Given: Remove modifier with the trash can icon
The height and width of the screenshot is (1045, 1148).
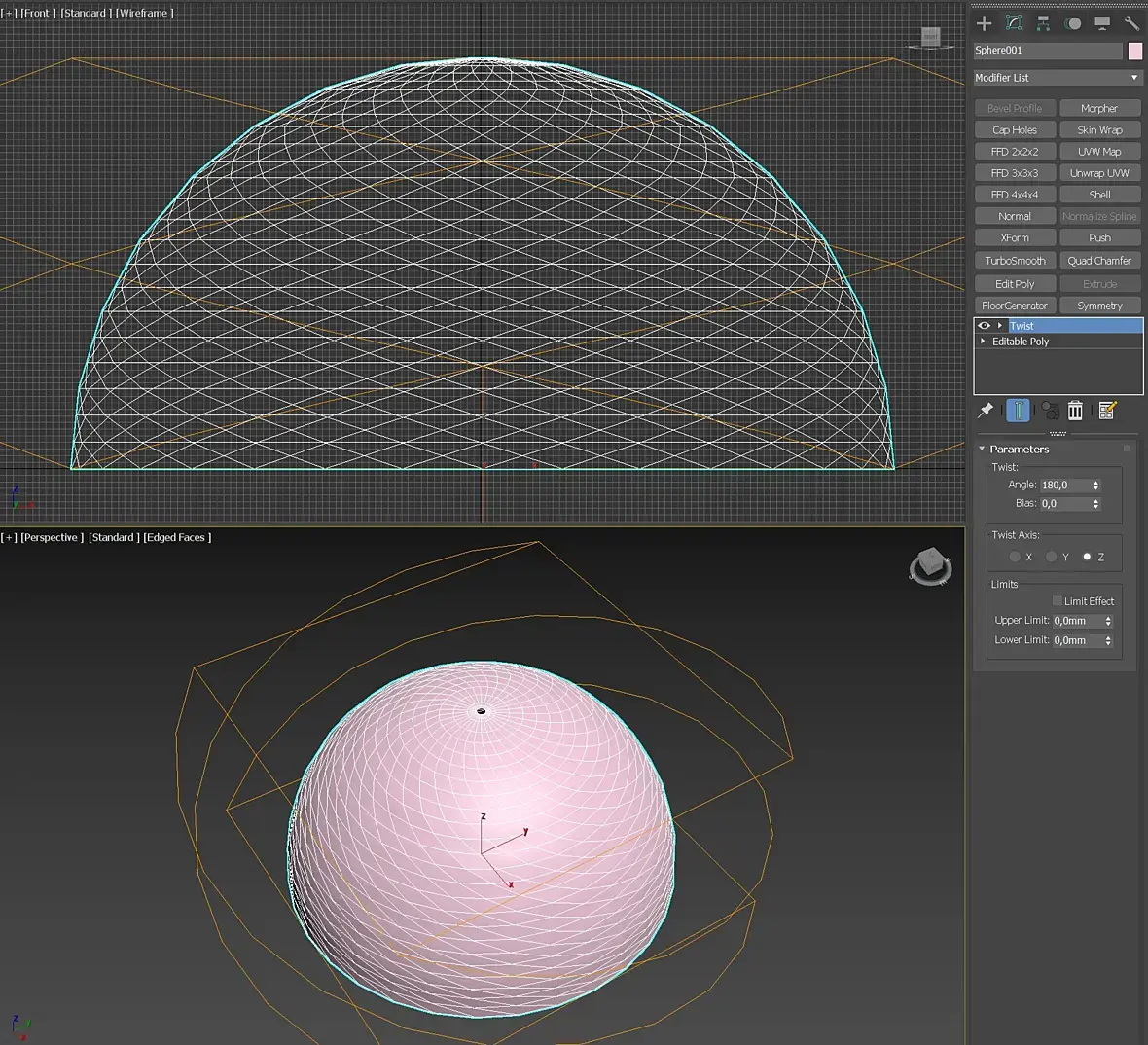Looking at the screenshot, I should pos(1075,411).
